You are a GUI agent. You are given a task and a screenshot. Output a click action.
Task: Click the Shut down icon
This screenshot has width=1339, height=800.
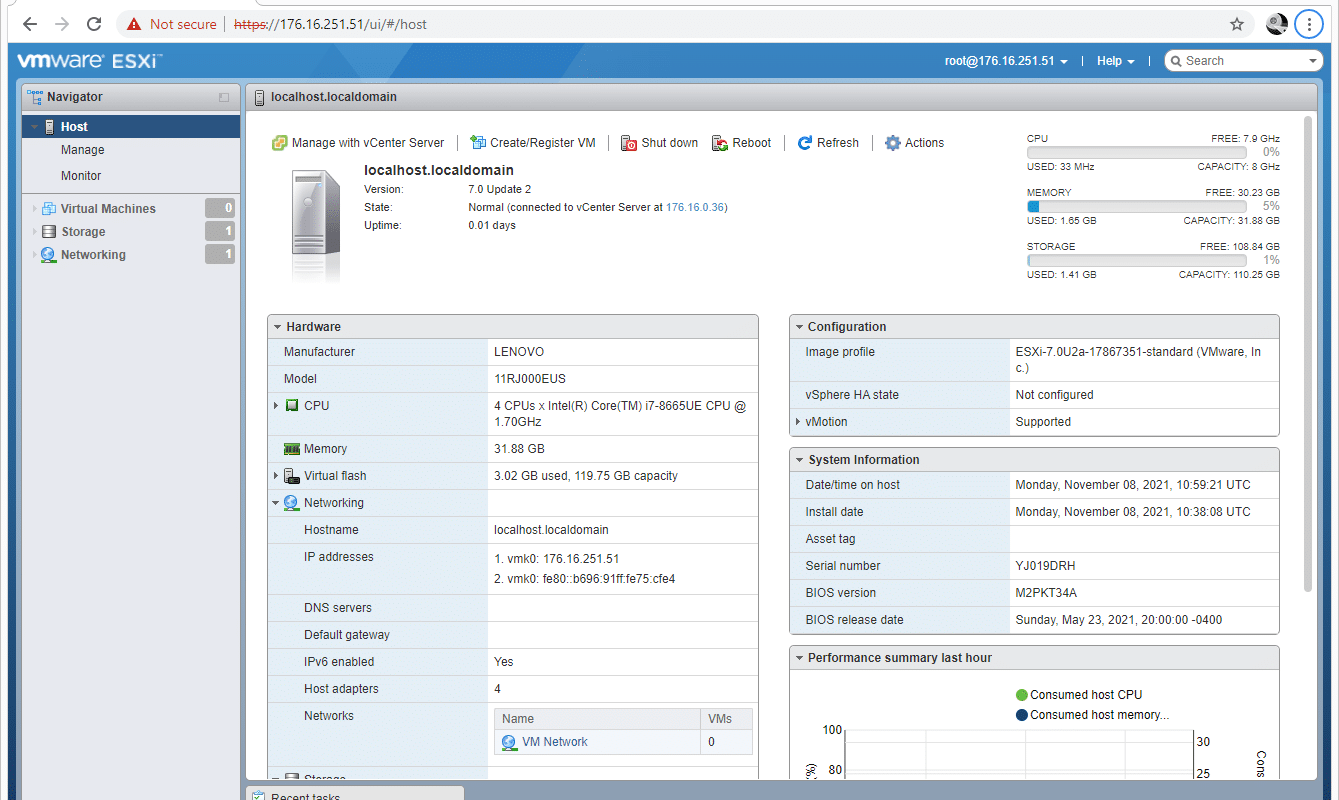coord(629,143)
